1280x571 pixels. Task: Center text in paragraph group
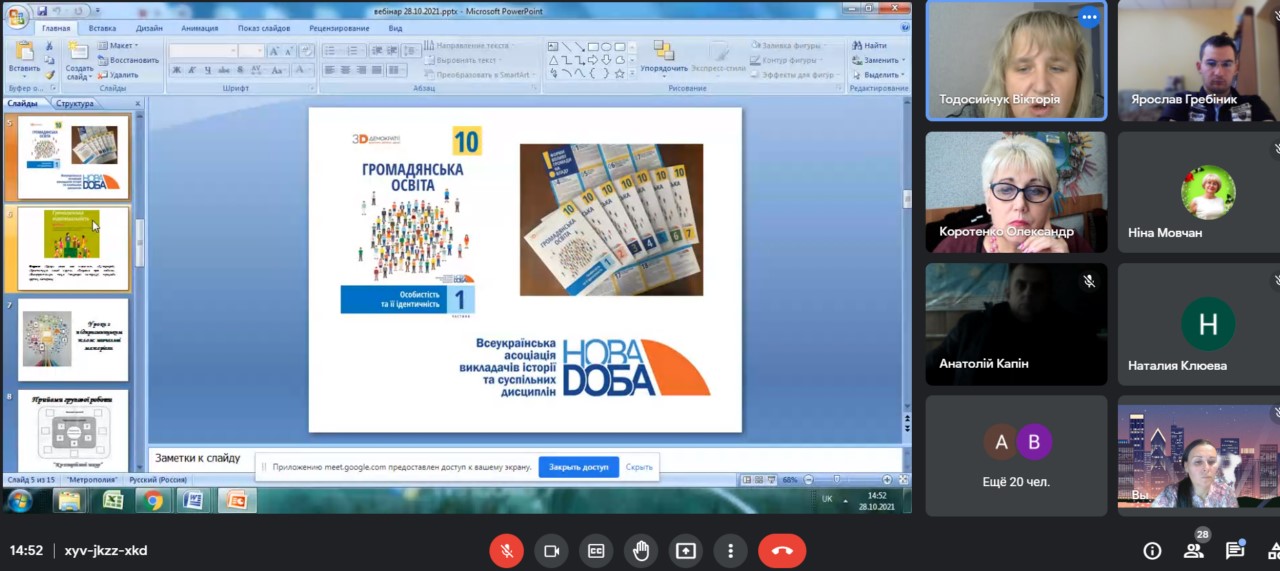point(345,70)
